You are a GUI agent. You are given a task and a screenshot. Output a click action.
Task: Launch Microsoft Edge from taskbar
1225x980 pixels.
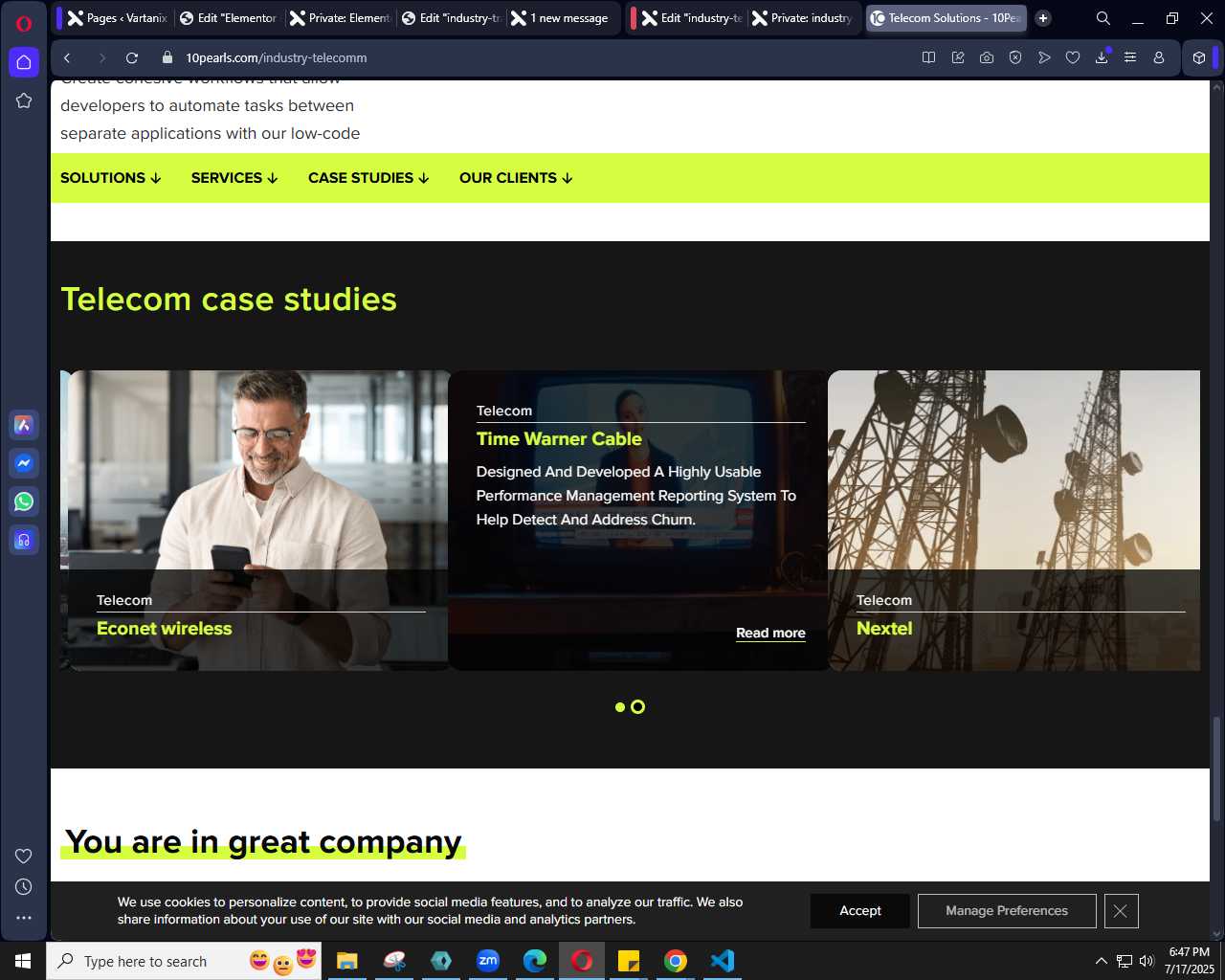click(x=535, y=961)
